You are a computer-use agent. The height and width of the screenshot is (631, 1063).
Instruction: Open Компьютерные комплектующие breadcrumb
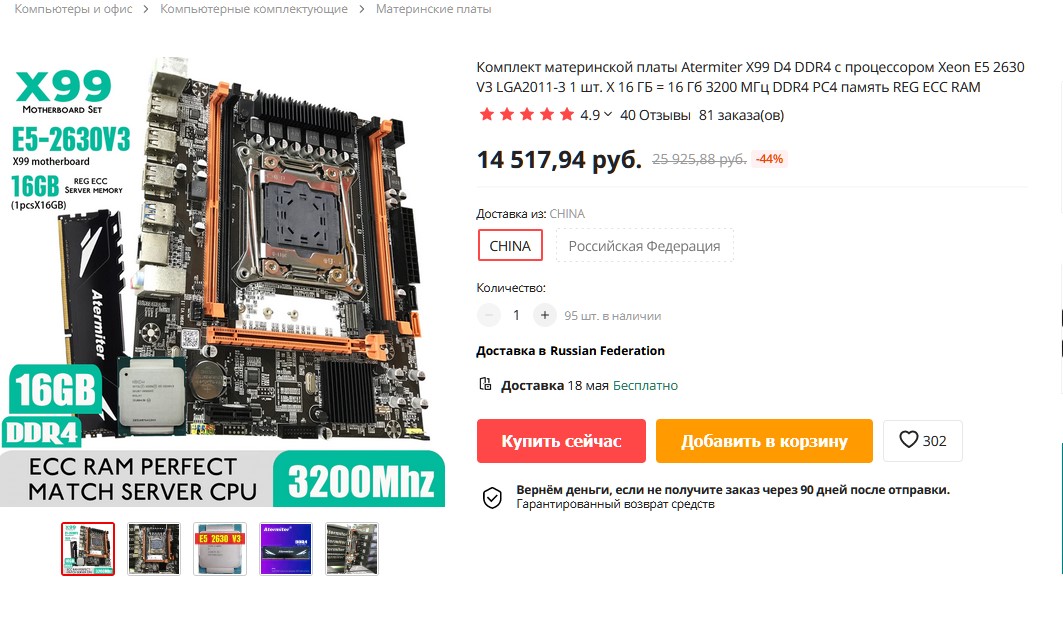[x=254, y=9]
